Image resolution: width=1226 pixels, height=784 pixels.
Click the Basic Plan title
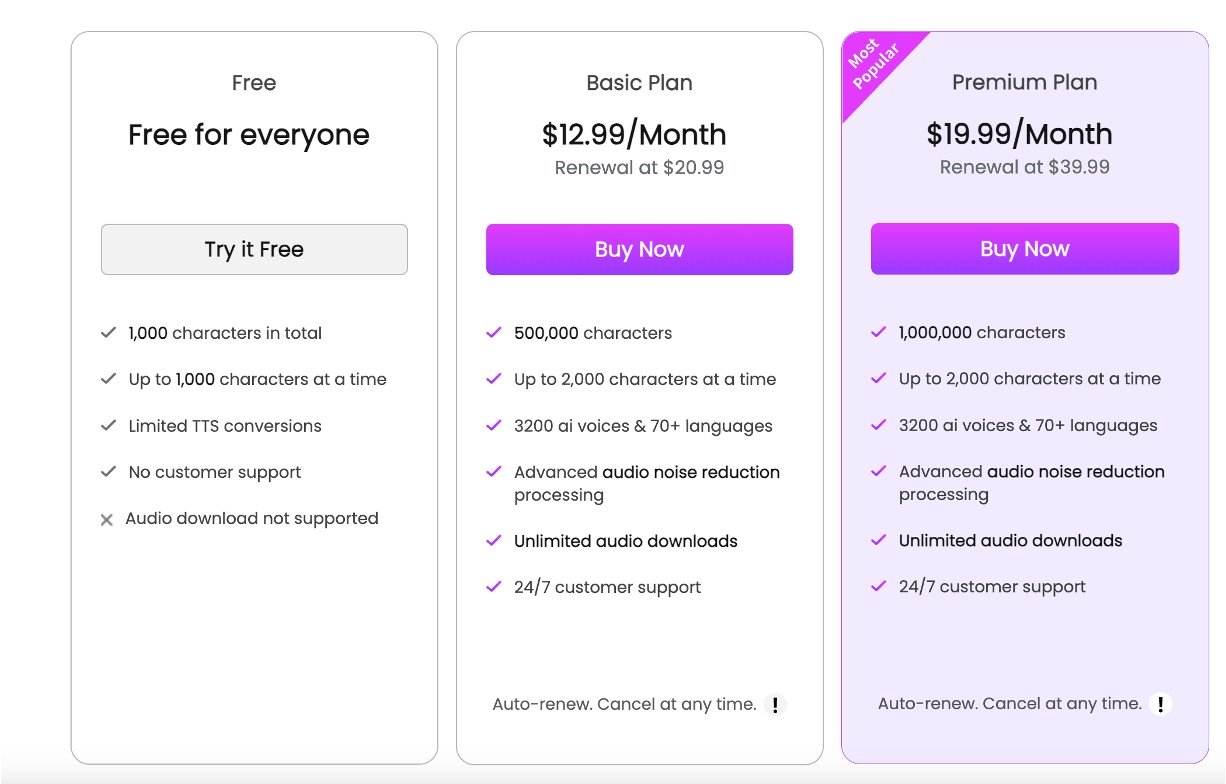point(639,83)
